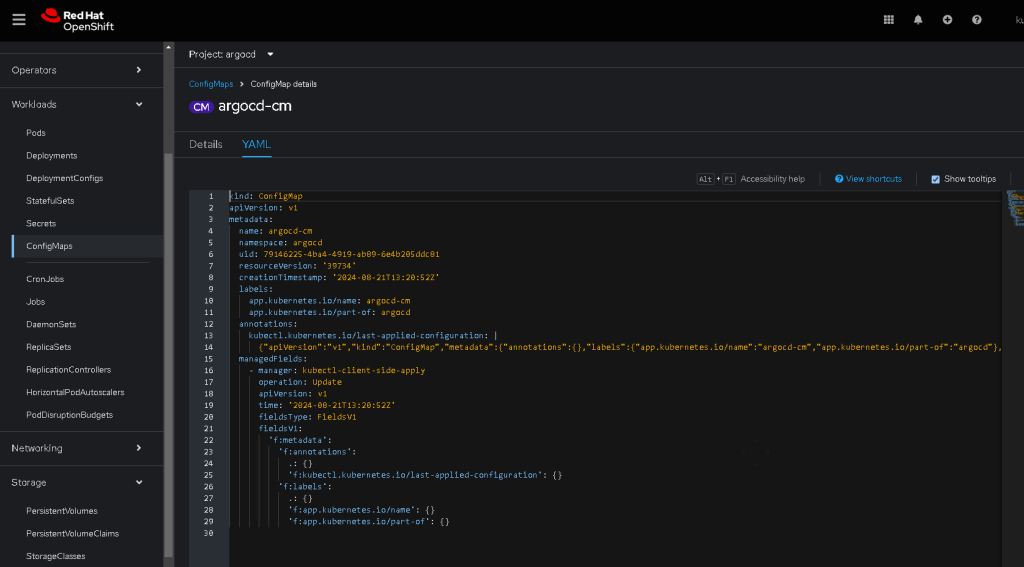Click the line 'name: argocd-cm'
Screen dimensions: 1024x567
[x=276, y=231]
